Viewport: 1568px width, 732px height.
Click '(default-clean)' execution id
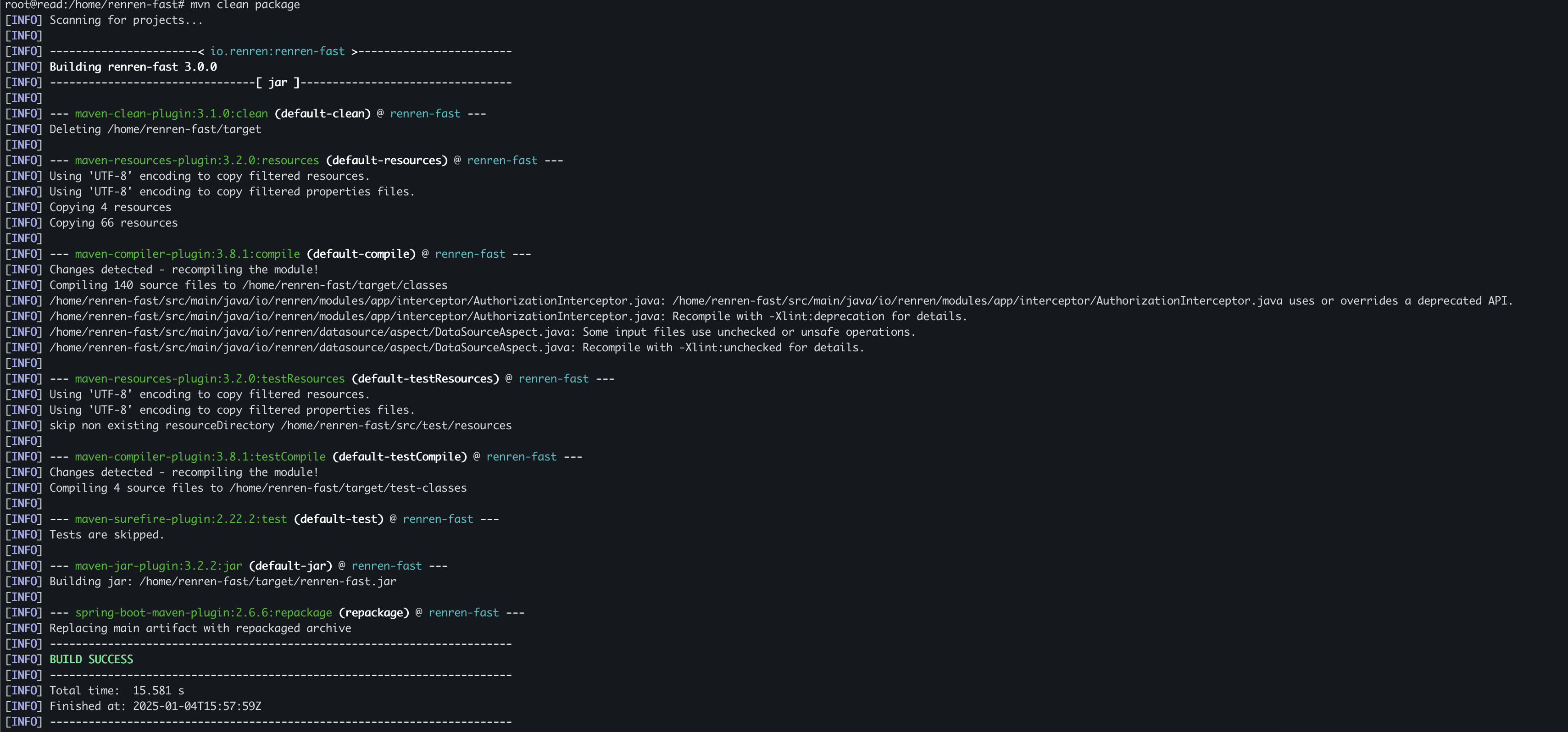[322, 114]
